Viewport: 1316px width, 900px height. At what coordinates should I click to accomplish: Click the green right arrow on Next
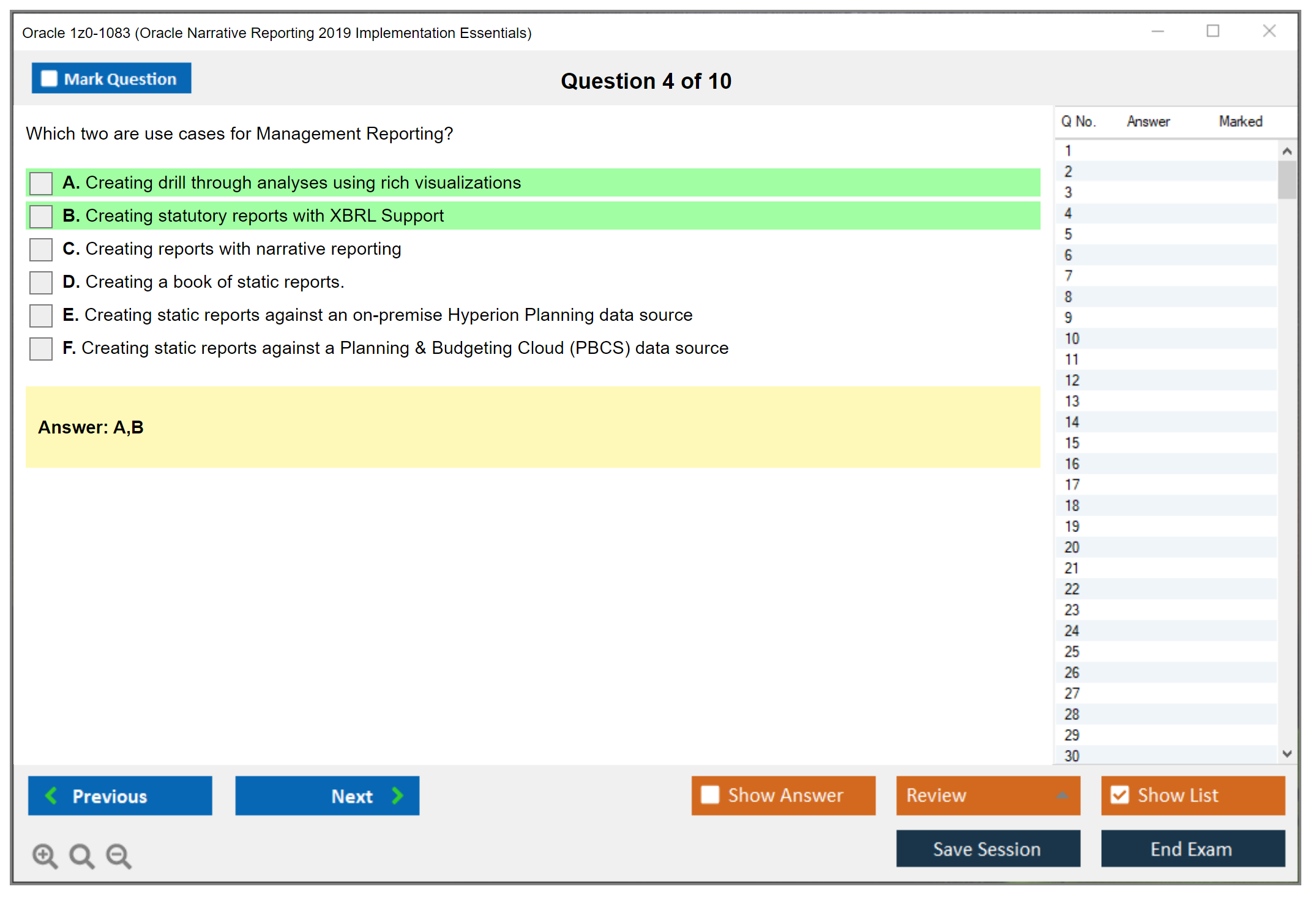397,795
